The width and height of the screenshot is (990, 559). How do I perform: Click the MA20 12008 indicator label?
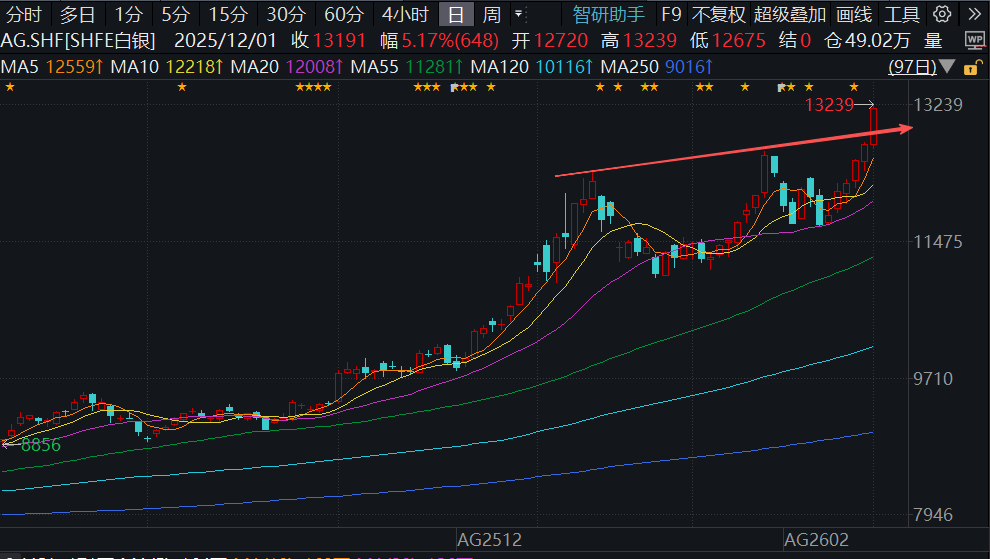coord(287,66)
